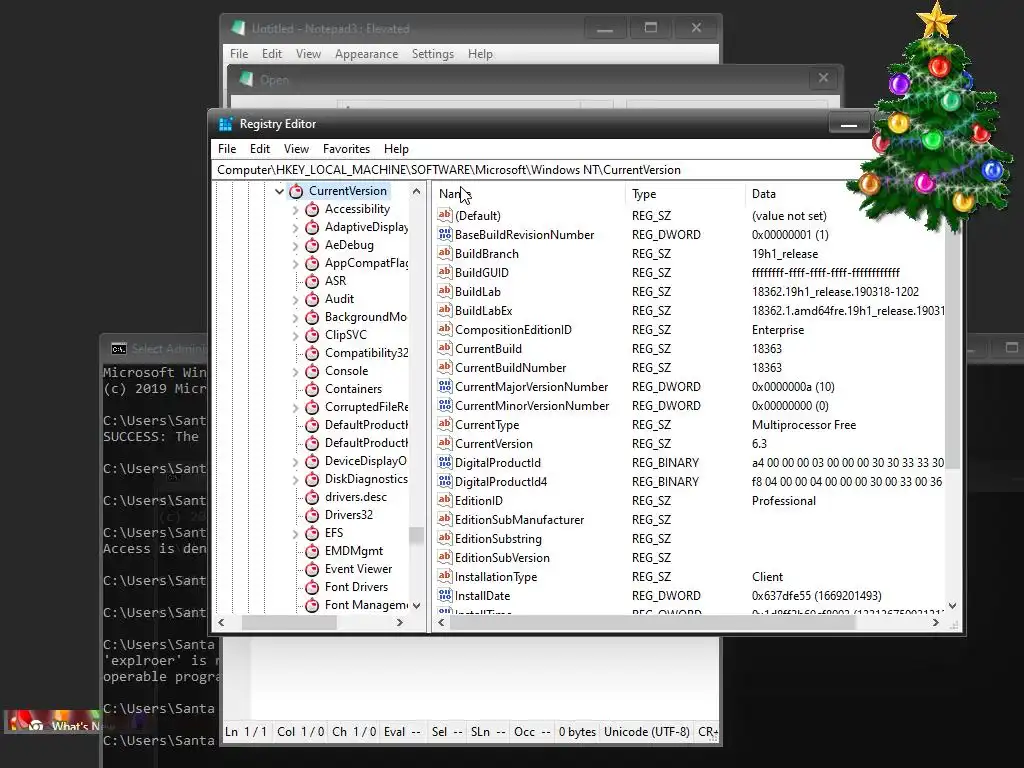Expand the Audit key
Viewport: 1024px width, 768px height.
point(295,300)
